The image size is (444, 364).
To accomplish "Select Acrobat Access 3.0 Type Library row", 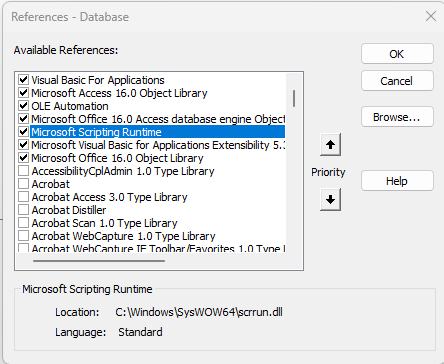I will click(x=109, y=197).
